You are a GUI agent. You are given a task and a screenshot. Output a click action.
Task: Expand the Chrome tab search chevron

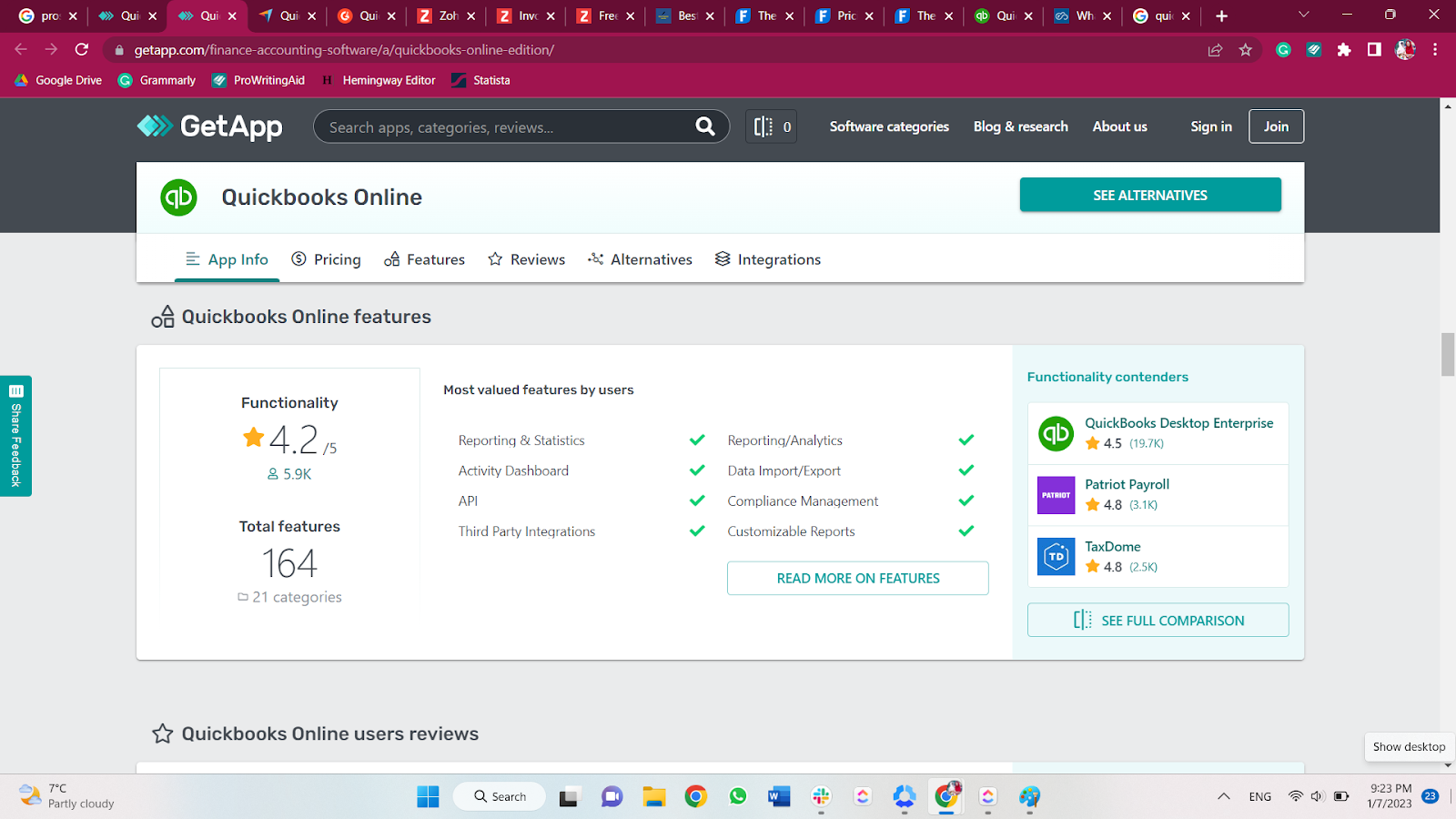1303,15
